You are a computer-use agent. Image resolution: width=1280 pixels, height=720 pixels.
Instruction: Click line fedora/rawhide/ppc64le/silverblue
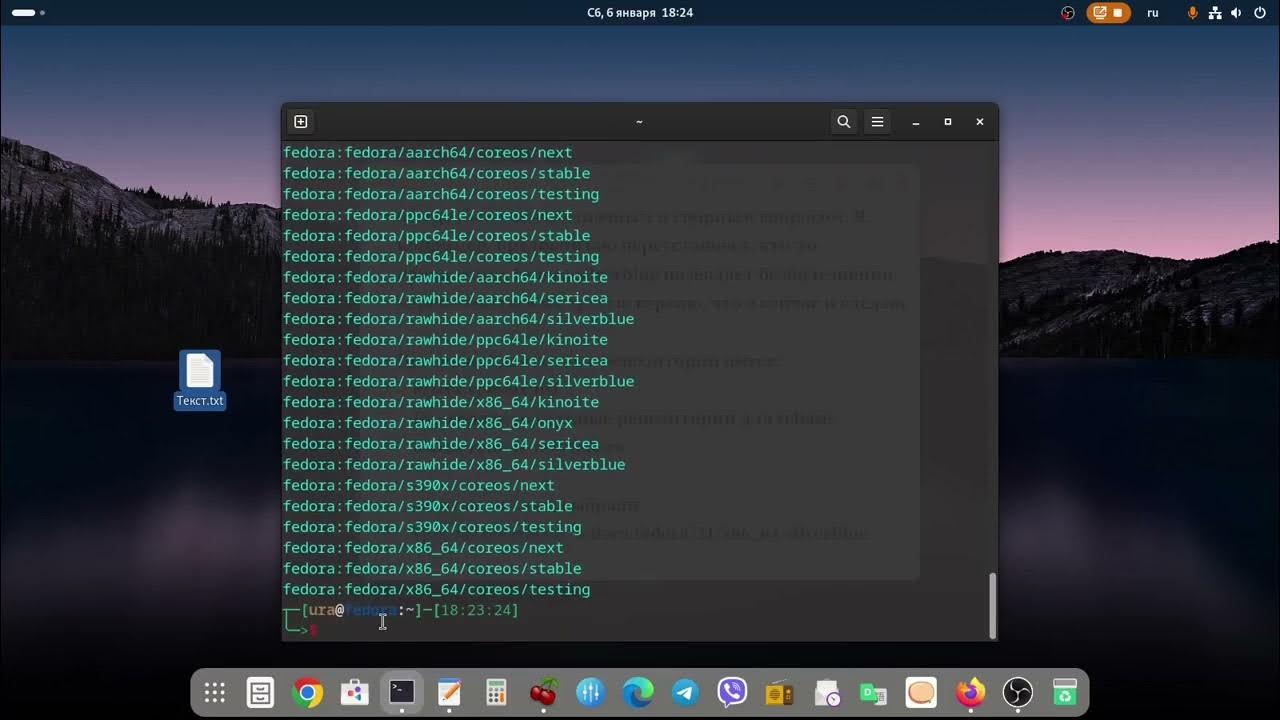coord(459,382)
